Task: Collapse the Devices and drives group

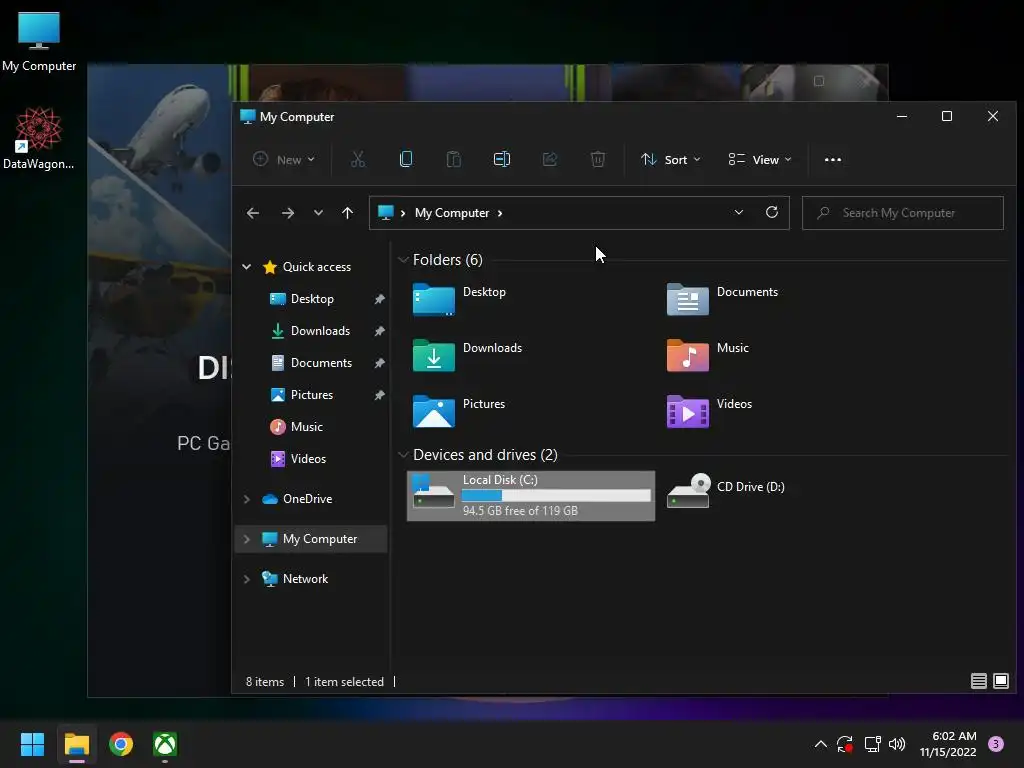Action: 404,455
